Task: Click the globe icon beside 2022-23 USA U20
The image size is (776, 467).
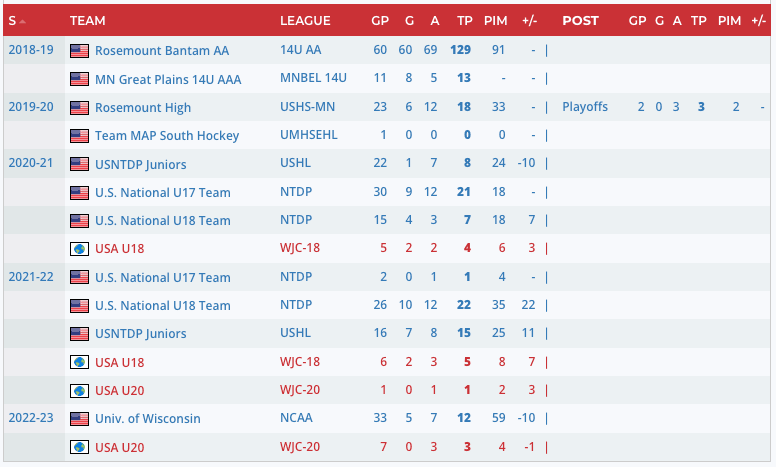Action: [79, 446]
